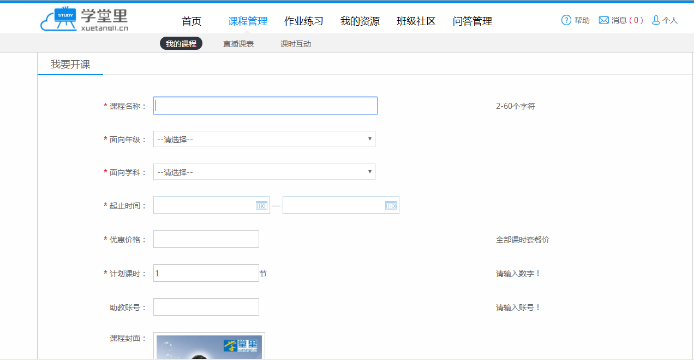This screenshot has width=695, height=360.
Task: Focus the 优惠价格 price field
Action: tap(206, 239)
